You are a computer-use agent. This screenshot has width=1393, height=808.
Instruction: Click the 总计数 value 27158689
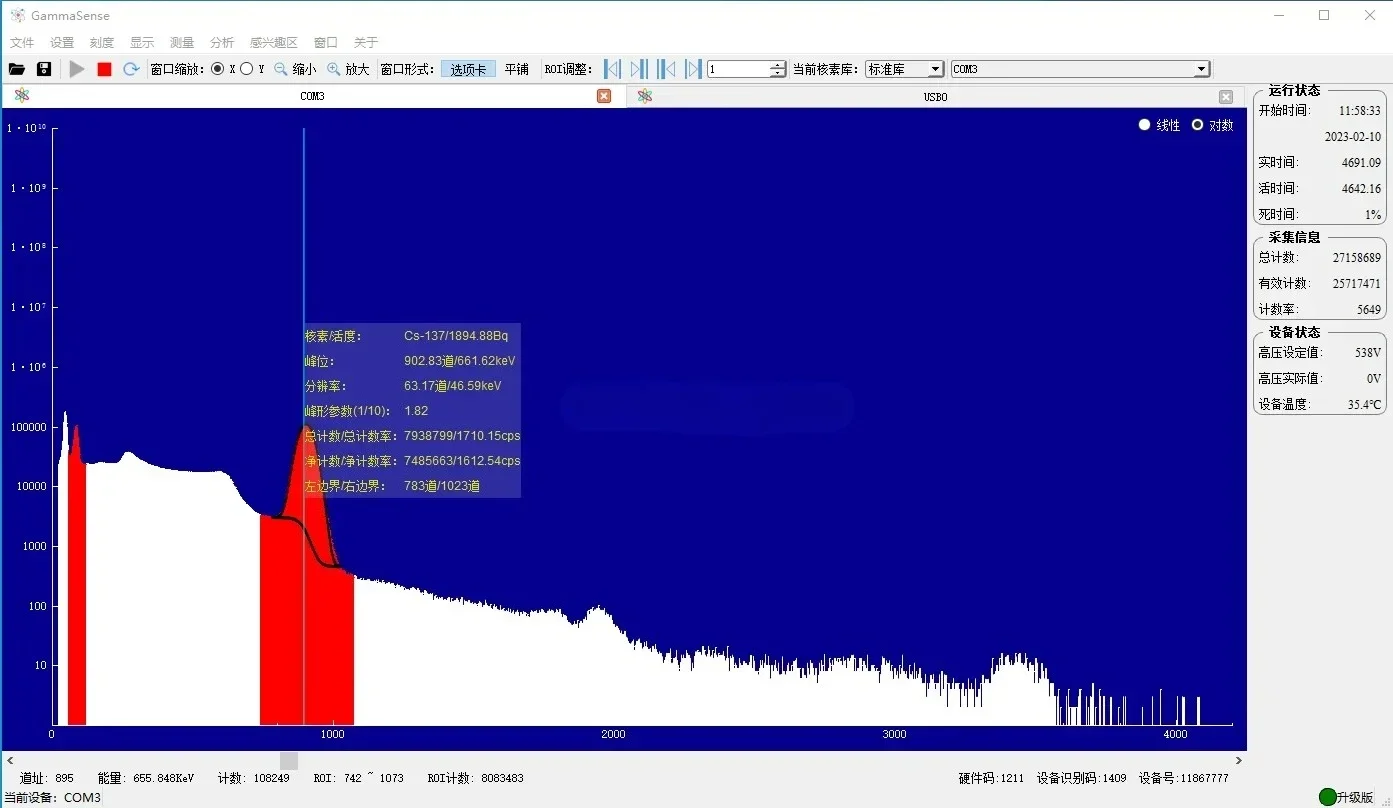1356,258
